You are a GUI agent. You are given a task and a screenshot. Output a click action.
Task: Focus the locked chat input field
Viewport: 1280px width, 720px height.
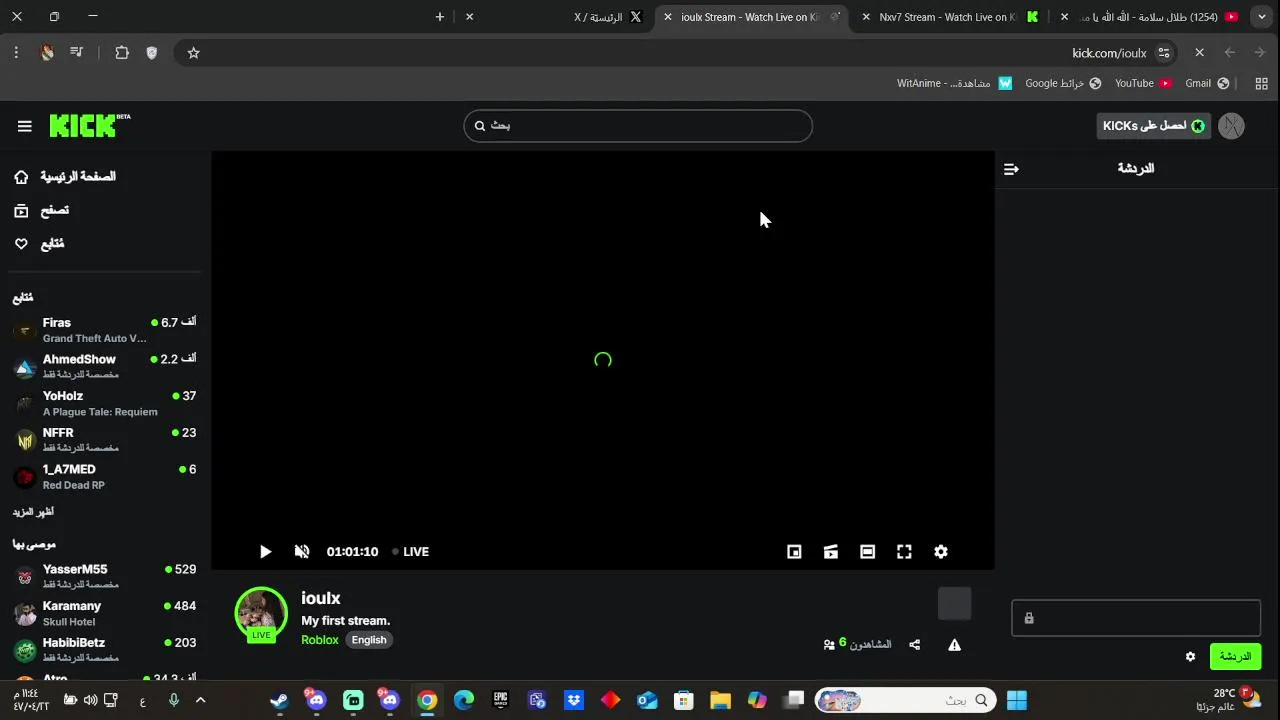1136,618
